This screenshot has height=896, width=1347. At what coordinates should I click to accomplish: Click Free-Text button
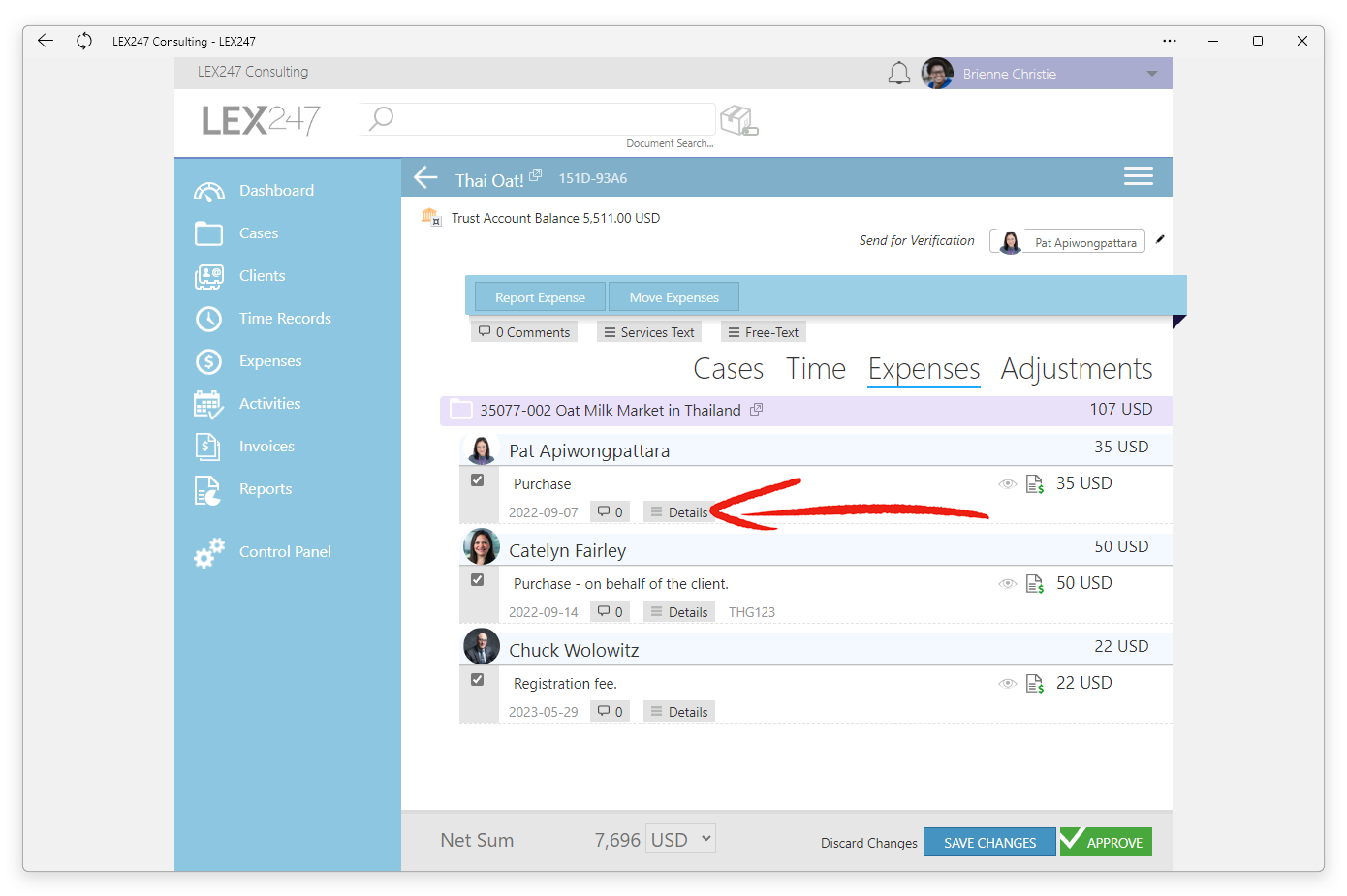(x=764, y=332)
